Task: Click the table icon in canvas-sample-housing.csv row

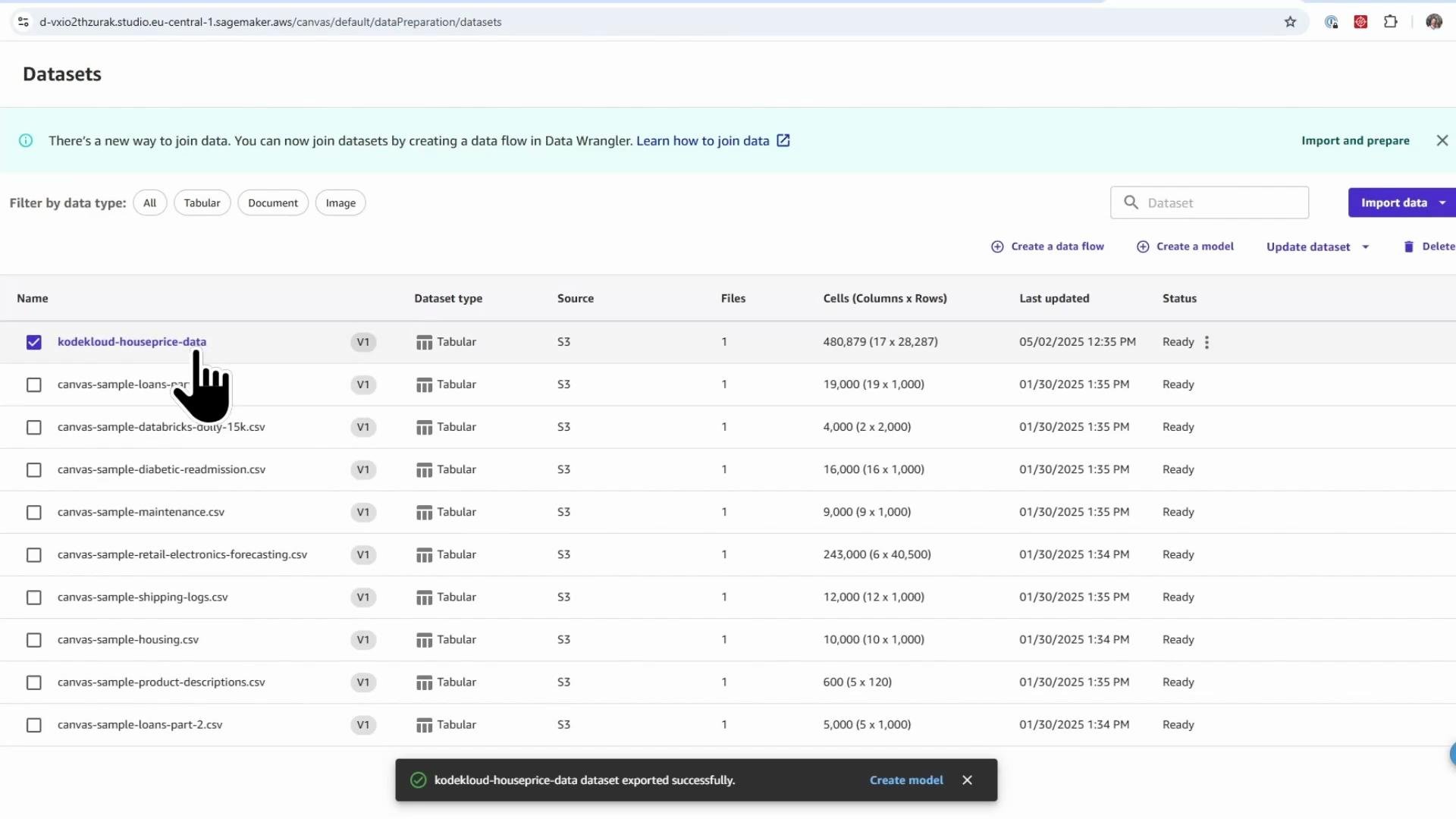Action: (424, 640)
